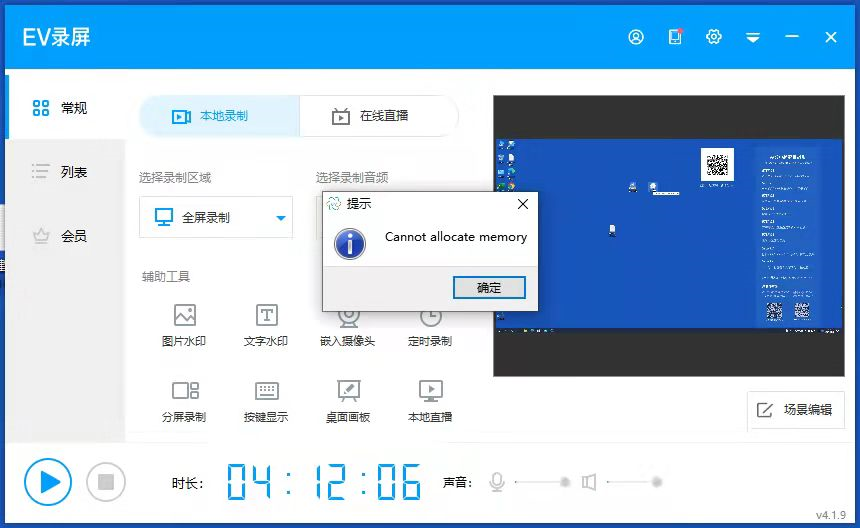Adjust the microphone volume slider

(565, 482)
